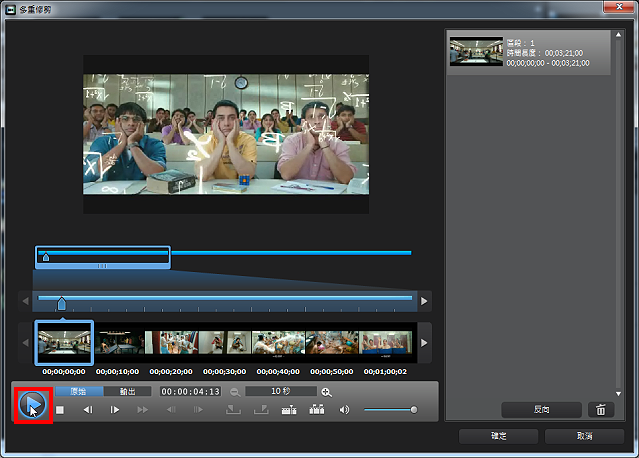Click the multi-scene split icon

[x=317, y=410]
